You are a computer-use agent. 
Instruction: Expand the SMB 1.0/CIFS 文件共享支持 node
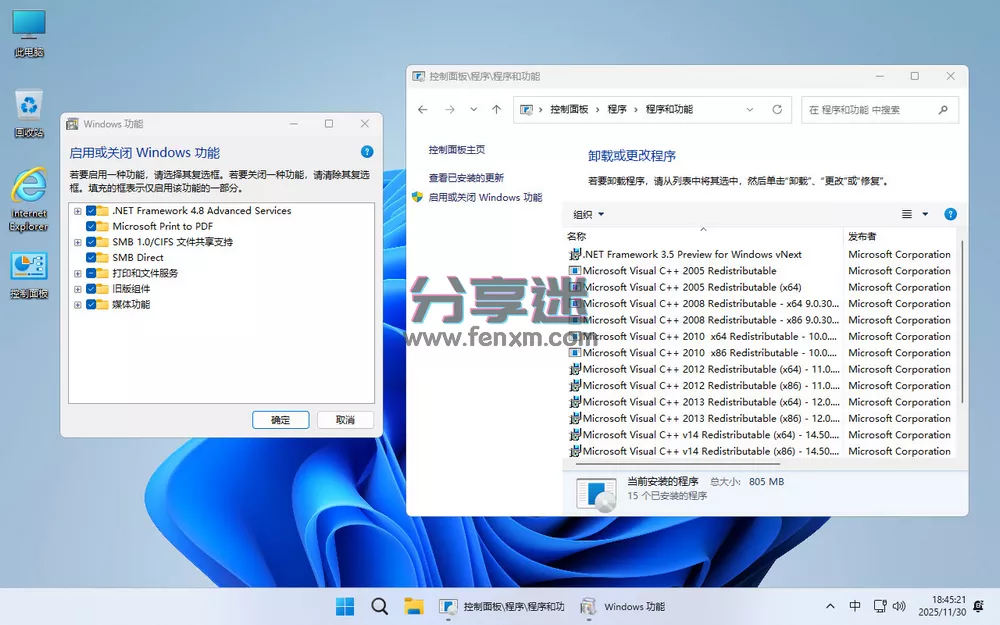tap(78, 241)
